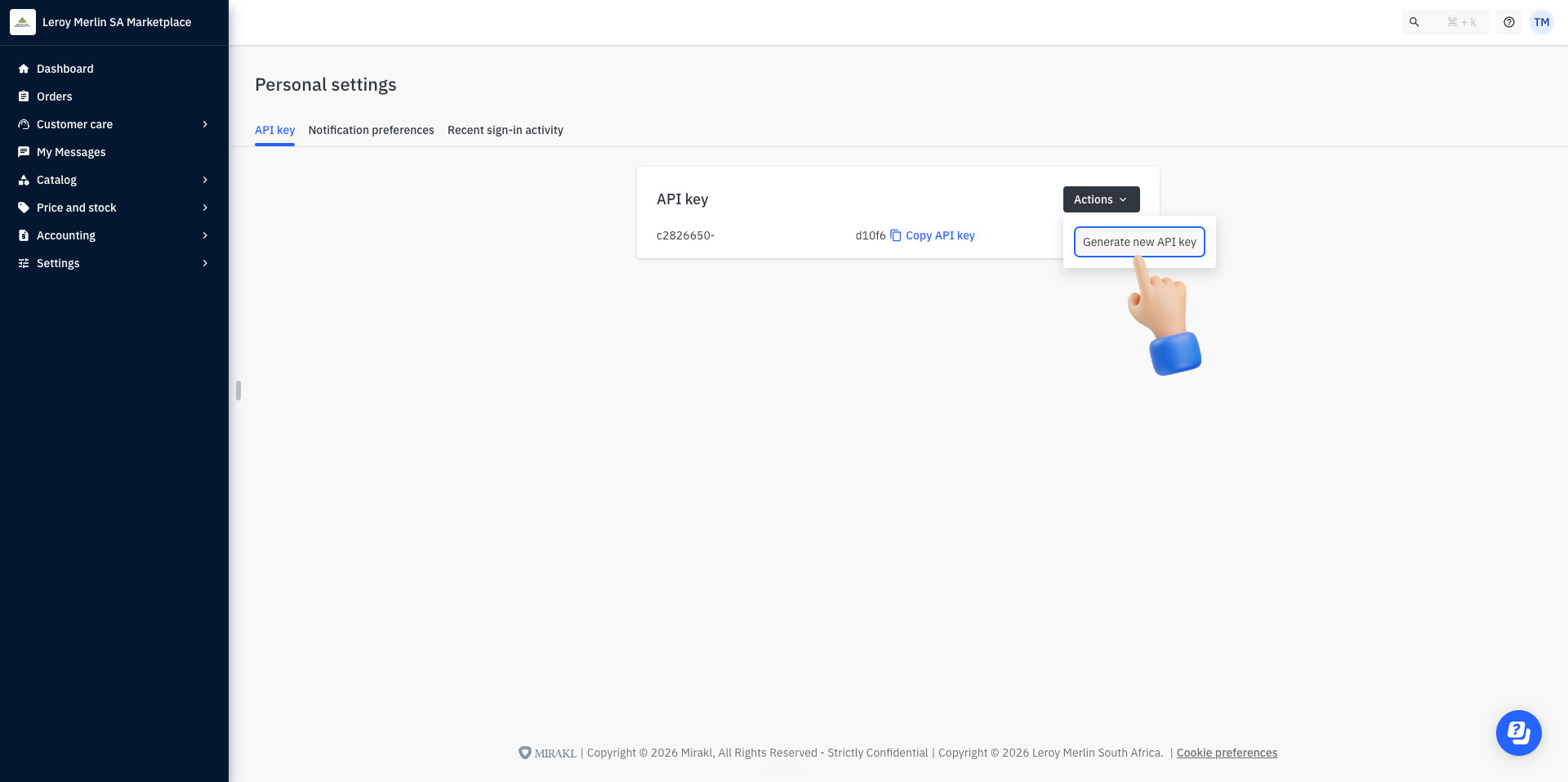Click the API key ending d10f6
This screenshot has width=1568, height=782.
coord(871,235)
